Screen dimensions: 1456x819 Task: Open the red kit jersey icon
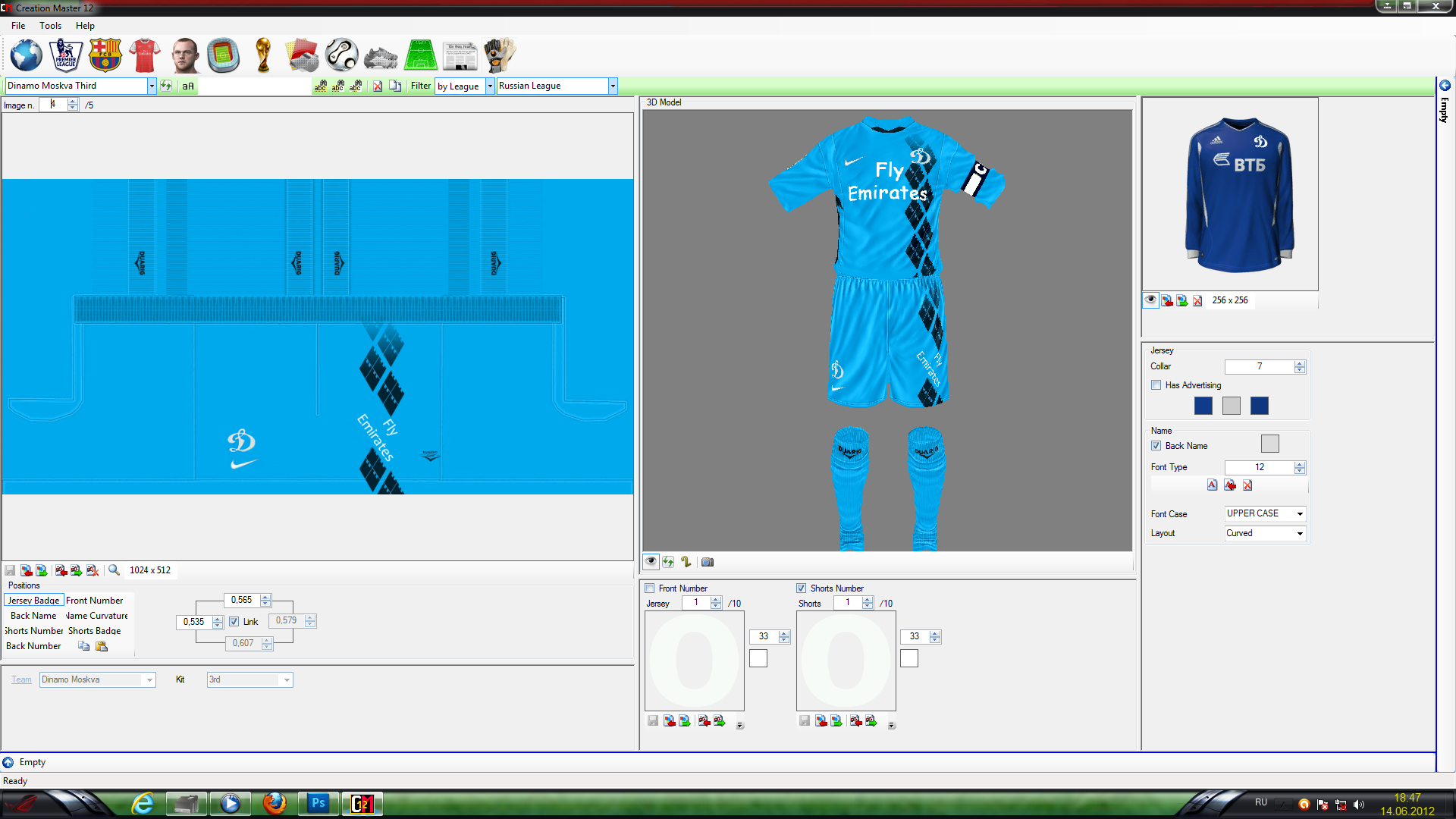point(144,55)
